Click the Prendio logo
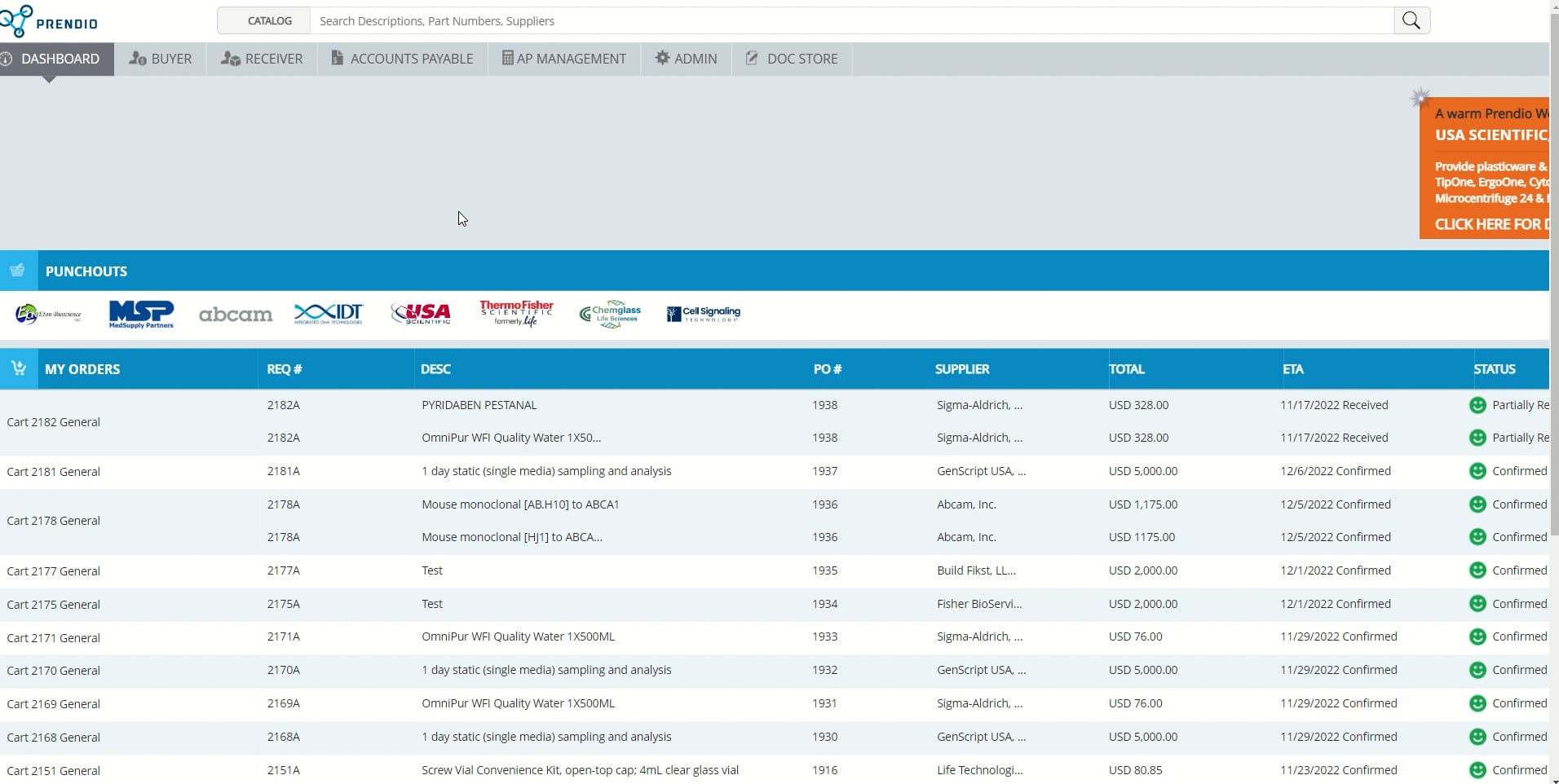This screenshot has height=784, width=1559. (49, 20)
